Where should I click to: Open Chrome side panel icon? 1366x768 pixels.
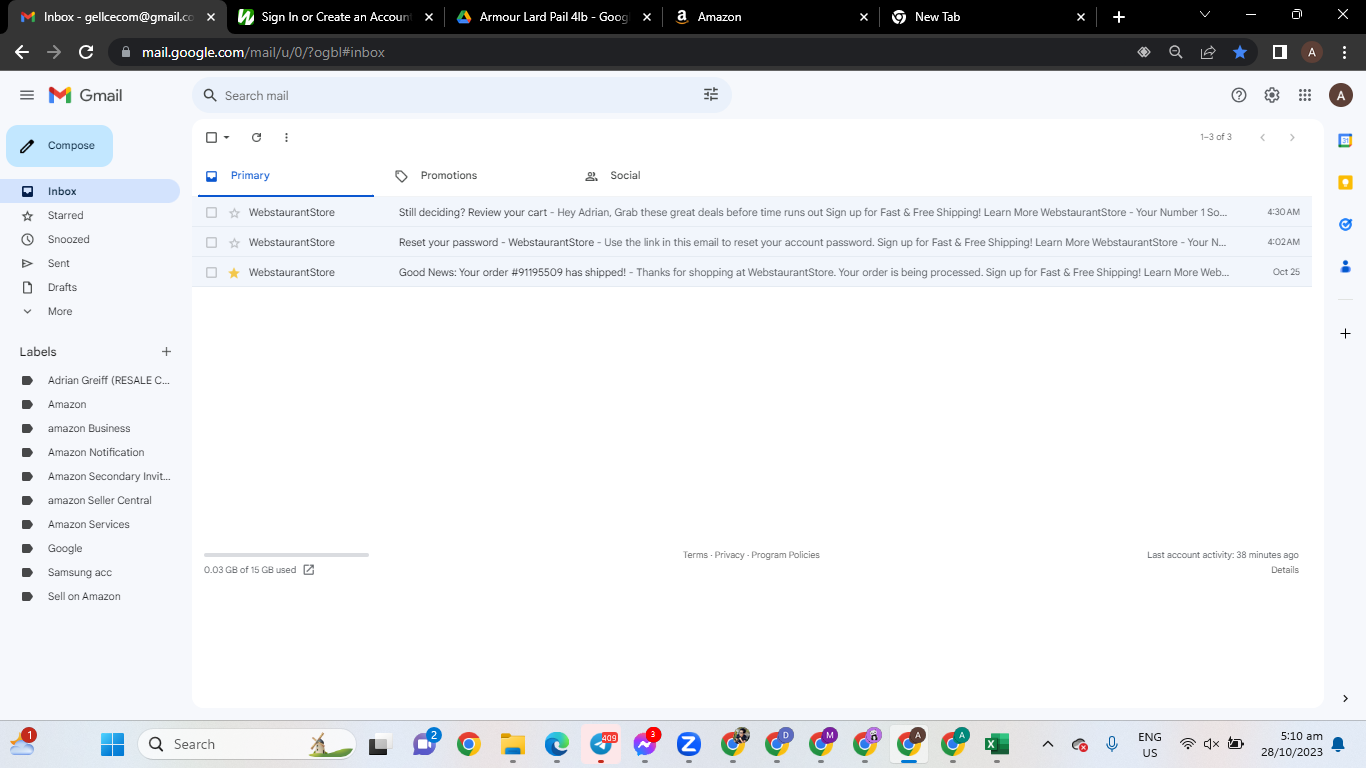point(1279,52)
